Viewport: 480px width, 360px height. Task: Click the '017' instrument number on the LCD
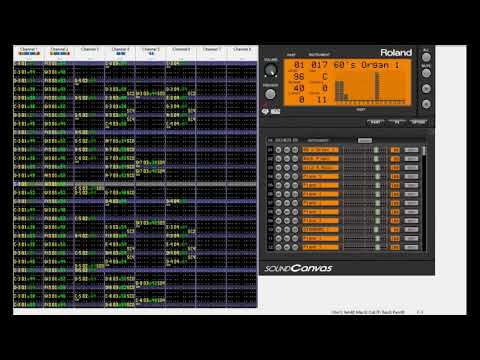coord(319,65)
